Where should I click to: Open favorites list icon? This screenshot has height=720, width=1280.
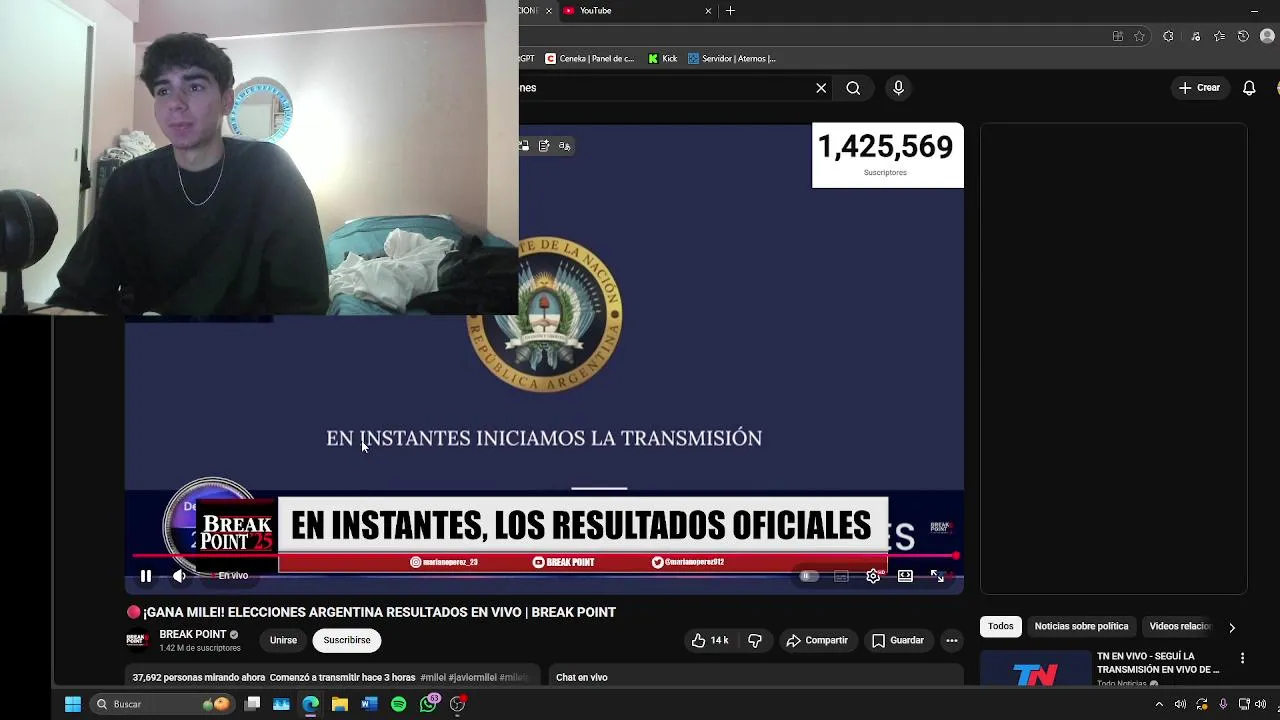[x=1219, y=36]
